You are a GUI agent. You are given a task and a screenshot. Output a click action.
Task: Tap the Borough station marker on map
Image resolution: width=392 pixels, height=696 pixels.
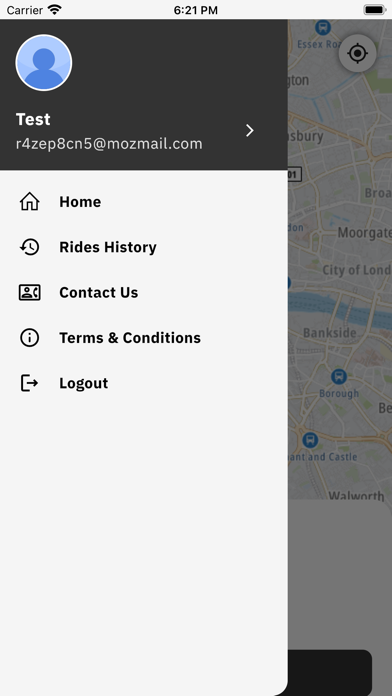click(x=339, y=377)
